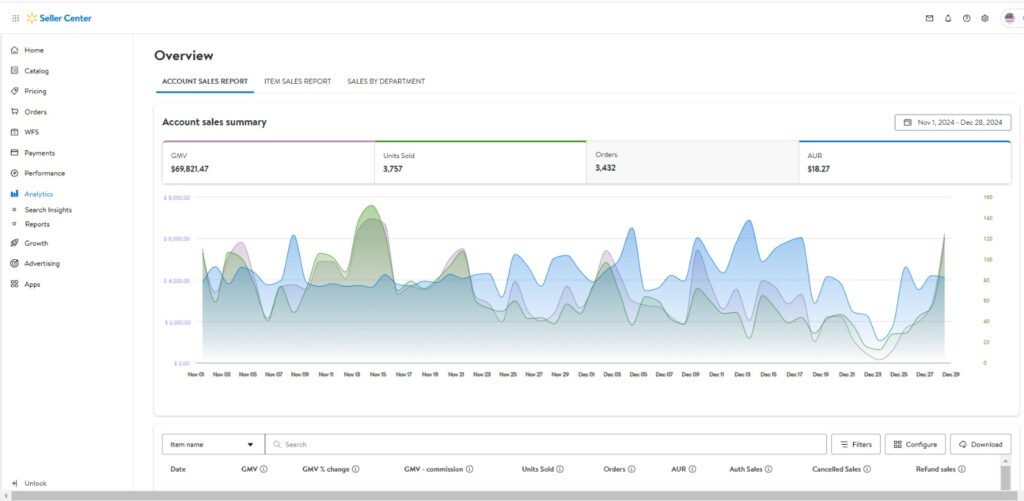The image size is (1024, 501).
Task: Open the help question mark icon
Action: [x=966, y=18]
